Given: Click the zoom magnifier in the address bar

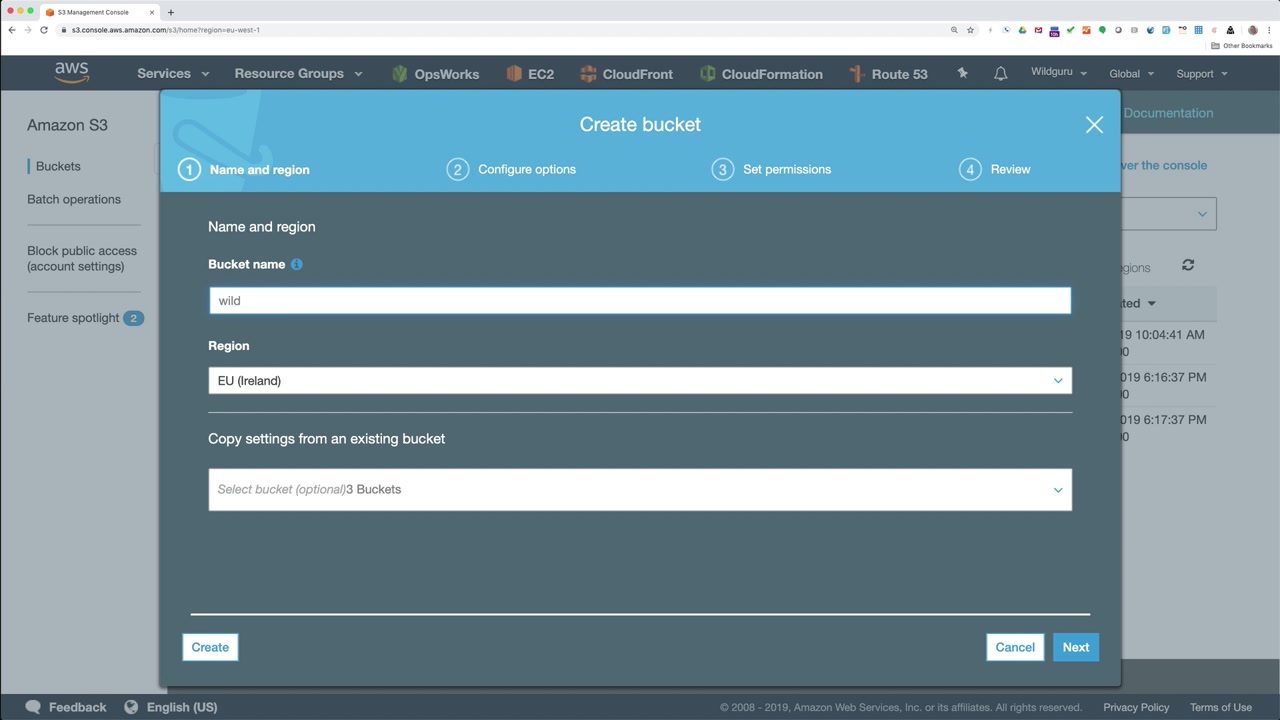Looking at the screenshot, I should coord(954,30).
